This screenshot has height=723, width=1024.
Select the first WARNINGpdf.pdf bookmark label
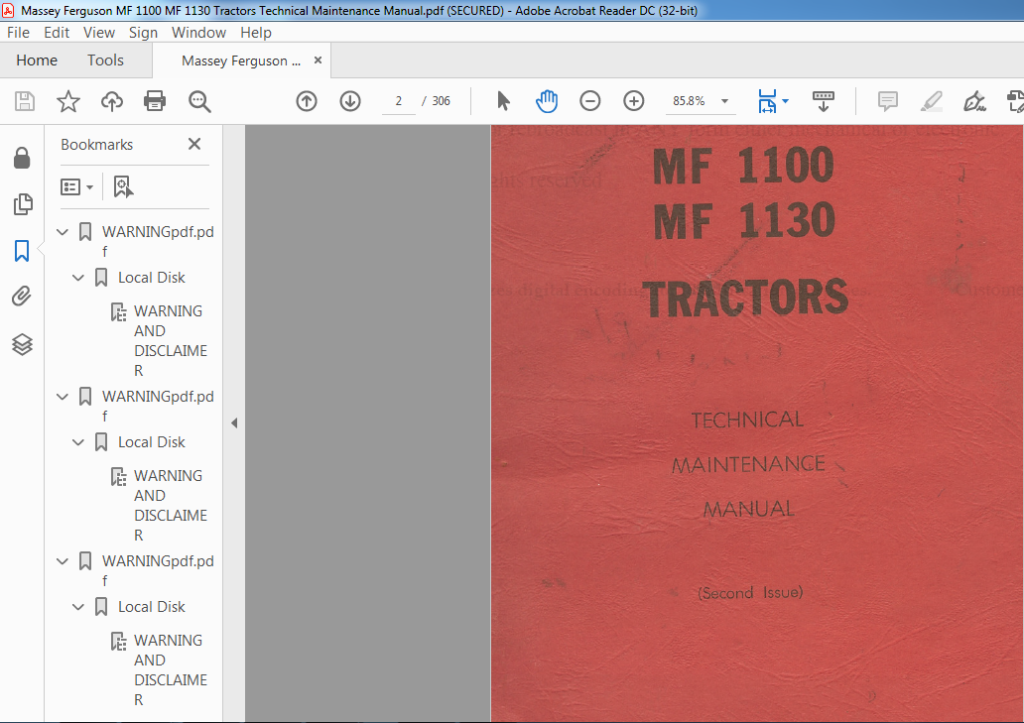pyautogui.click(x=158, y=241)
